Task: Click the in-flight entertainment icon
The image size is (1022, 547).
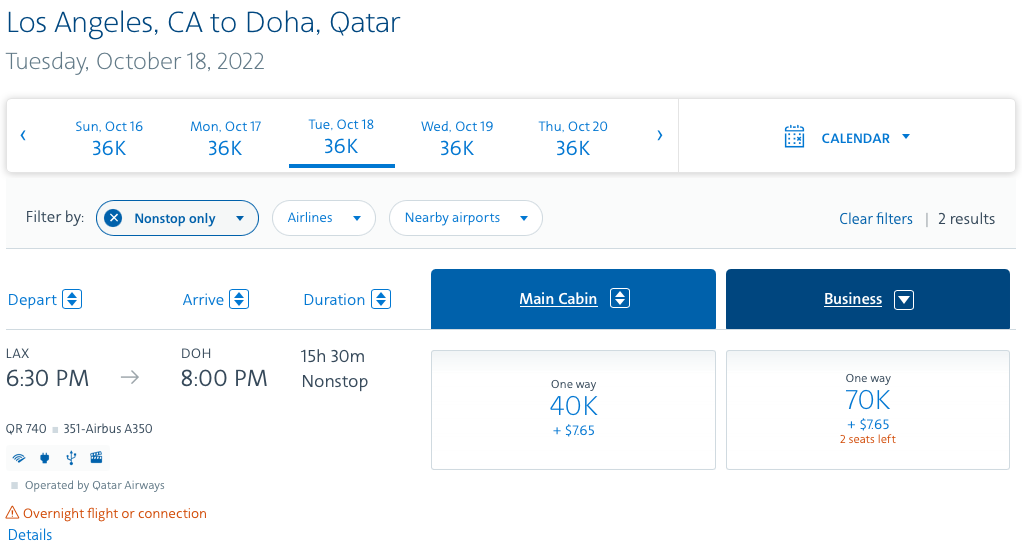Action: 96,458
